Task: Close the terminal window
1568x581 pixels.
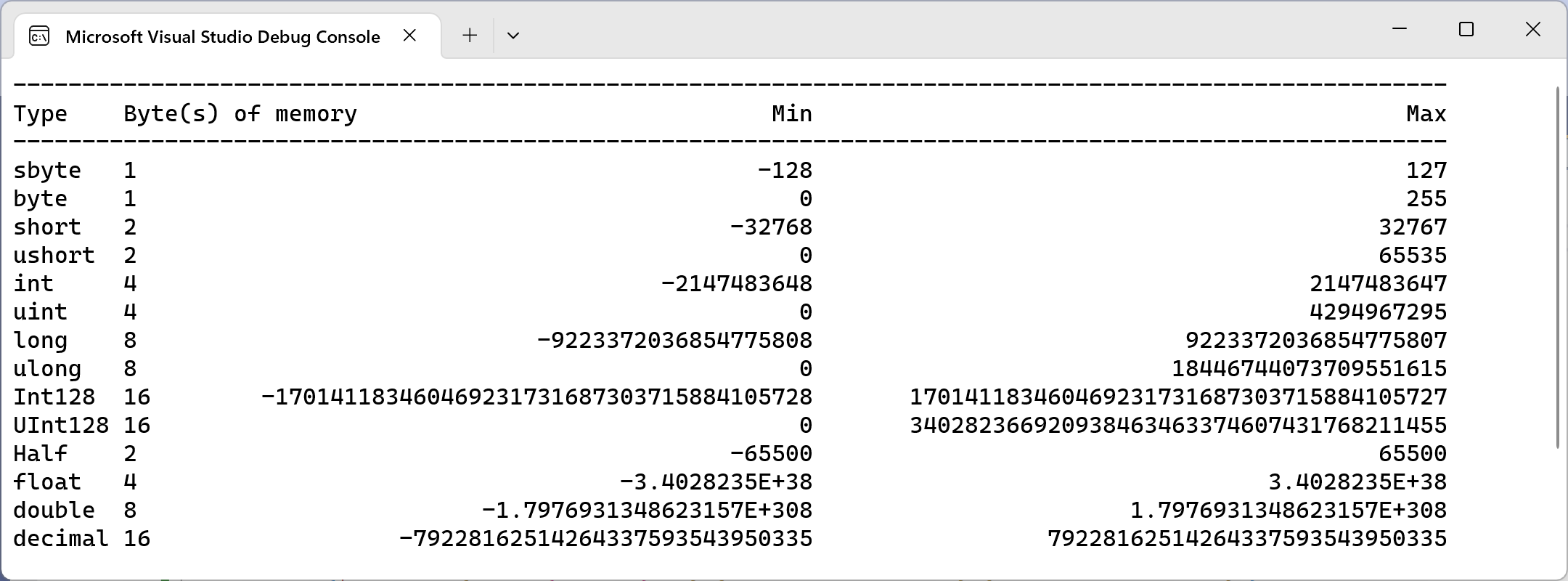Action: [1533, 29]
